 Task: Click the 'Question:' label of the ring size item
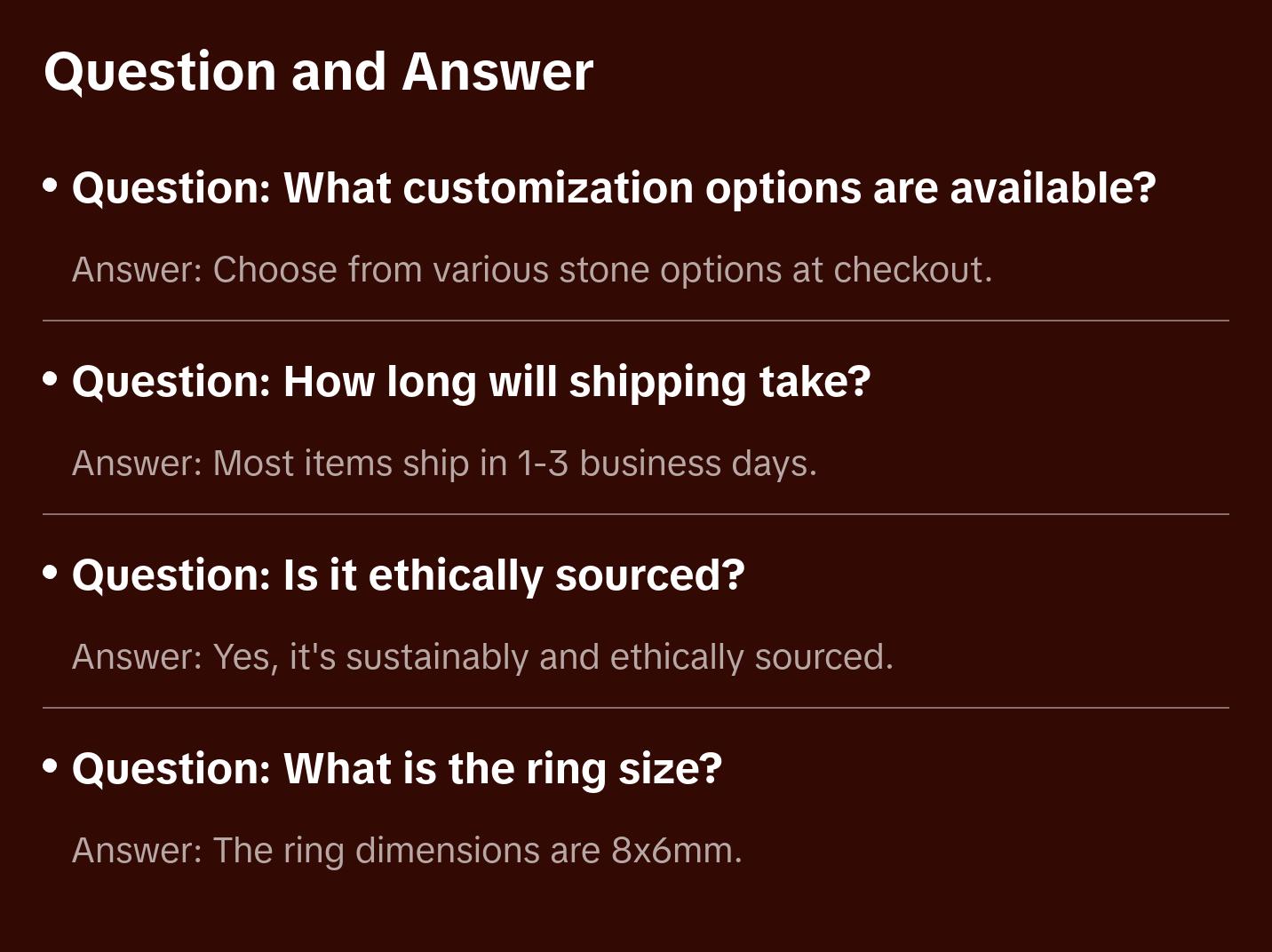click(171, 769)
